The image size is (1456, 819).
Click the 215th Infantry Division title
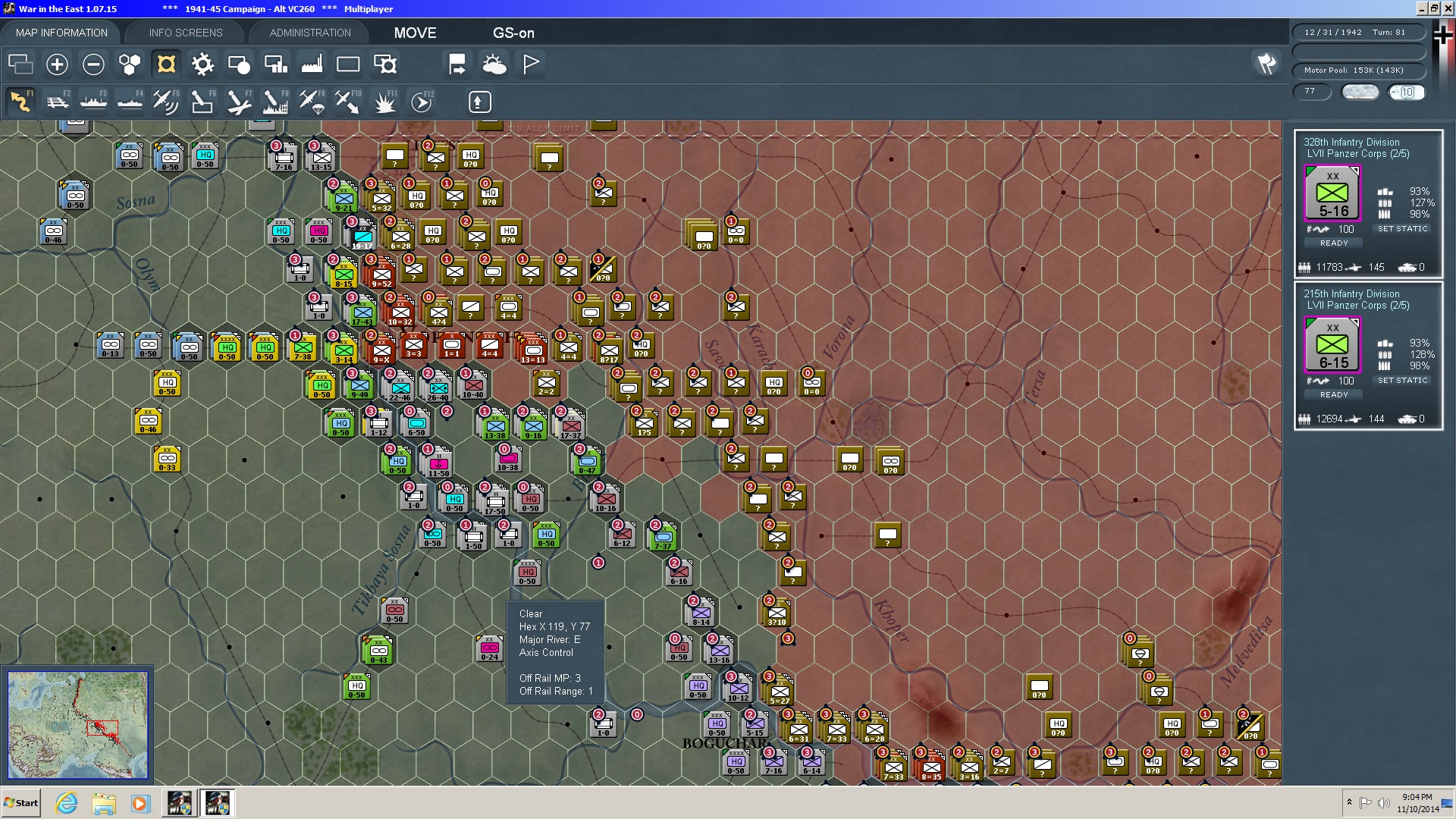pos(1351,293)
